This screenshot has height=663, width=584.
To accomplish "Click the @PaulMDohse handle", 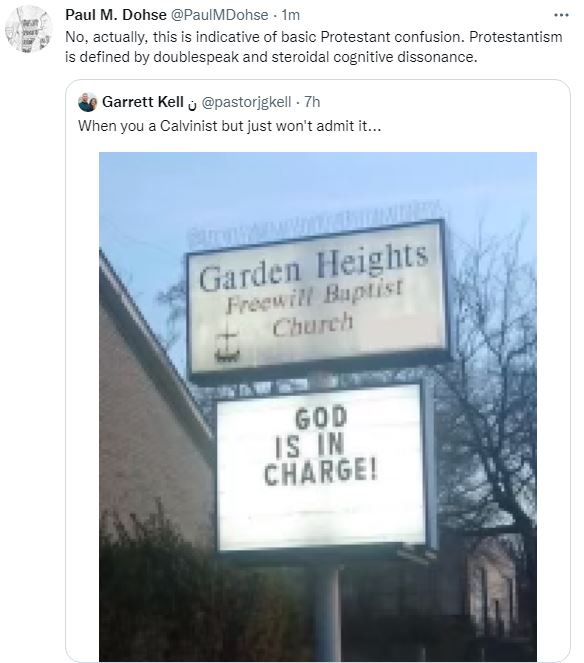I will point(219,15).
